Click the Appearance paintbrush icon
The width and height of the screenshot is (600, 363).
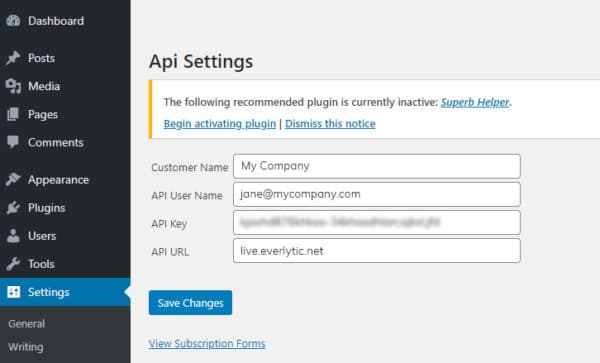pyautogui.click(x=13, y=179)
